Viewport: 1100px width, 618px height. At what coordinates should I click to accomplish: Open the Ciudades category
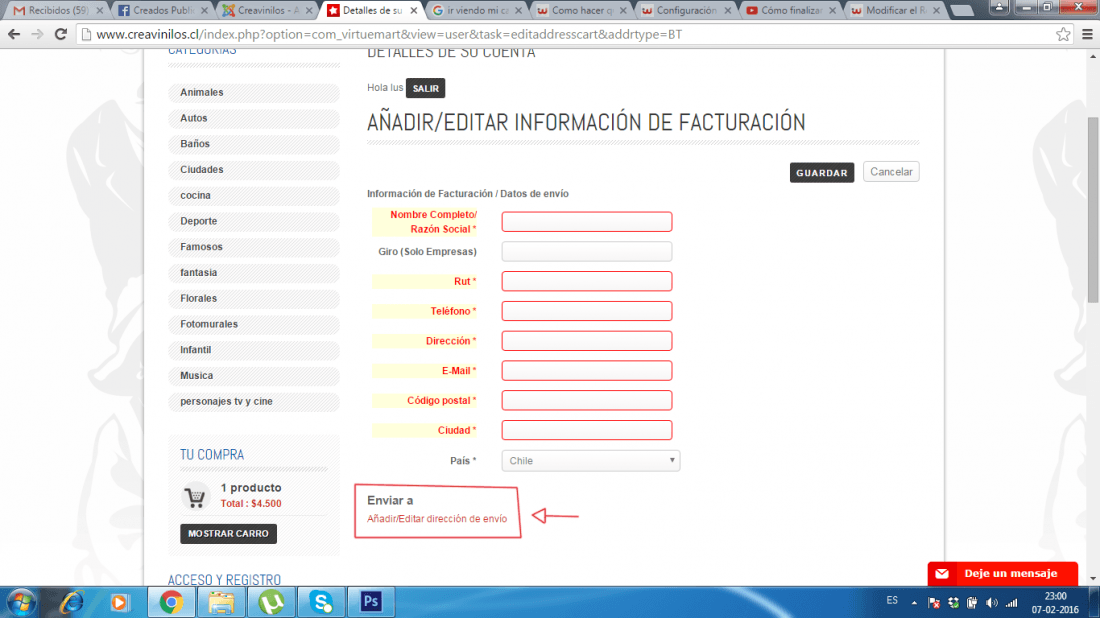[254, 170]
